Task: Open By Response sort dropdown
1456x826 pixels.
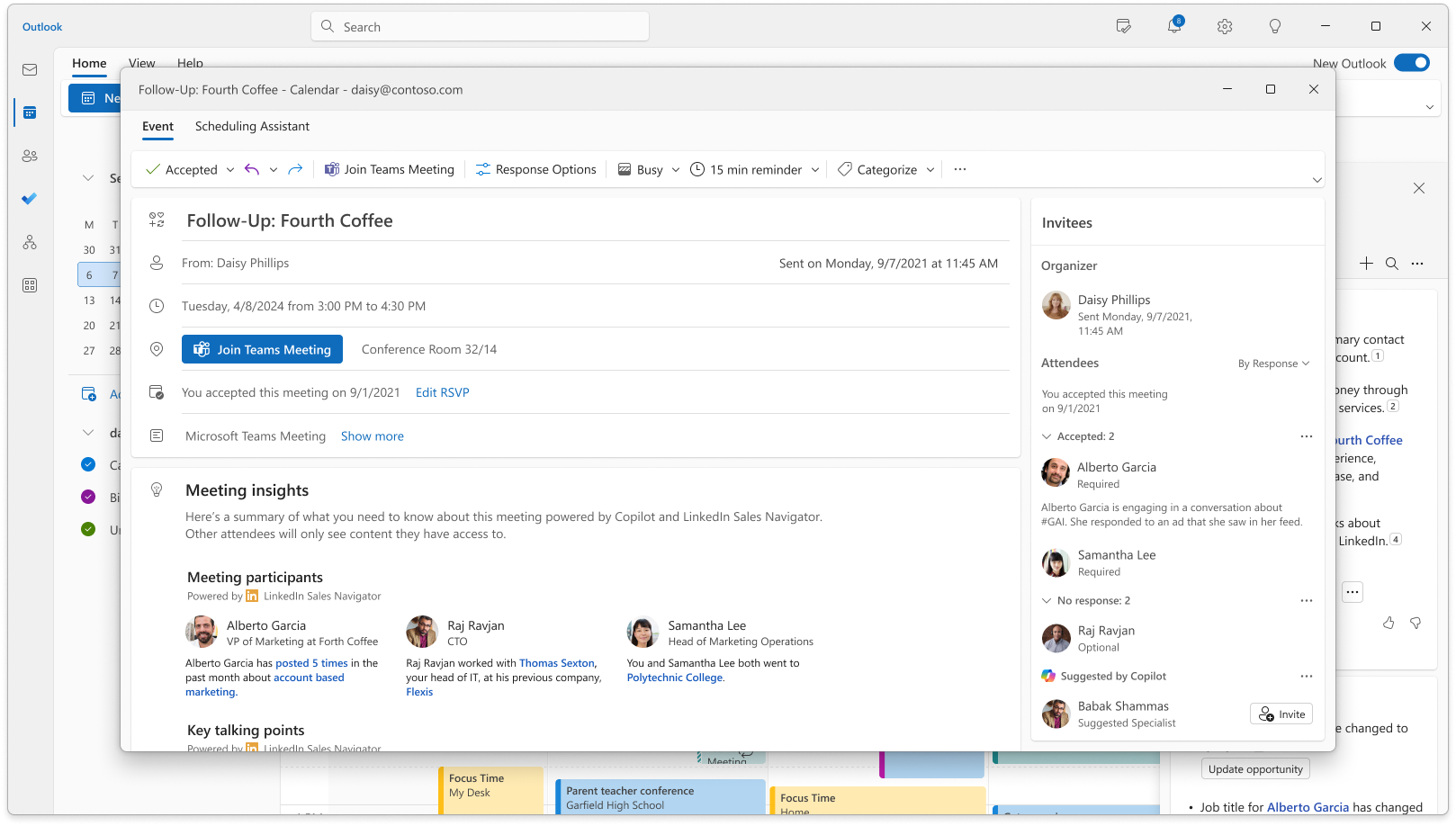Action: tap(1273, 364)
